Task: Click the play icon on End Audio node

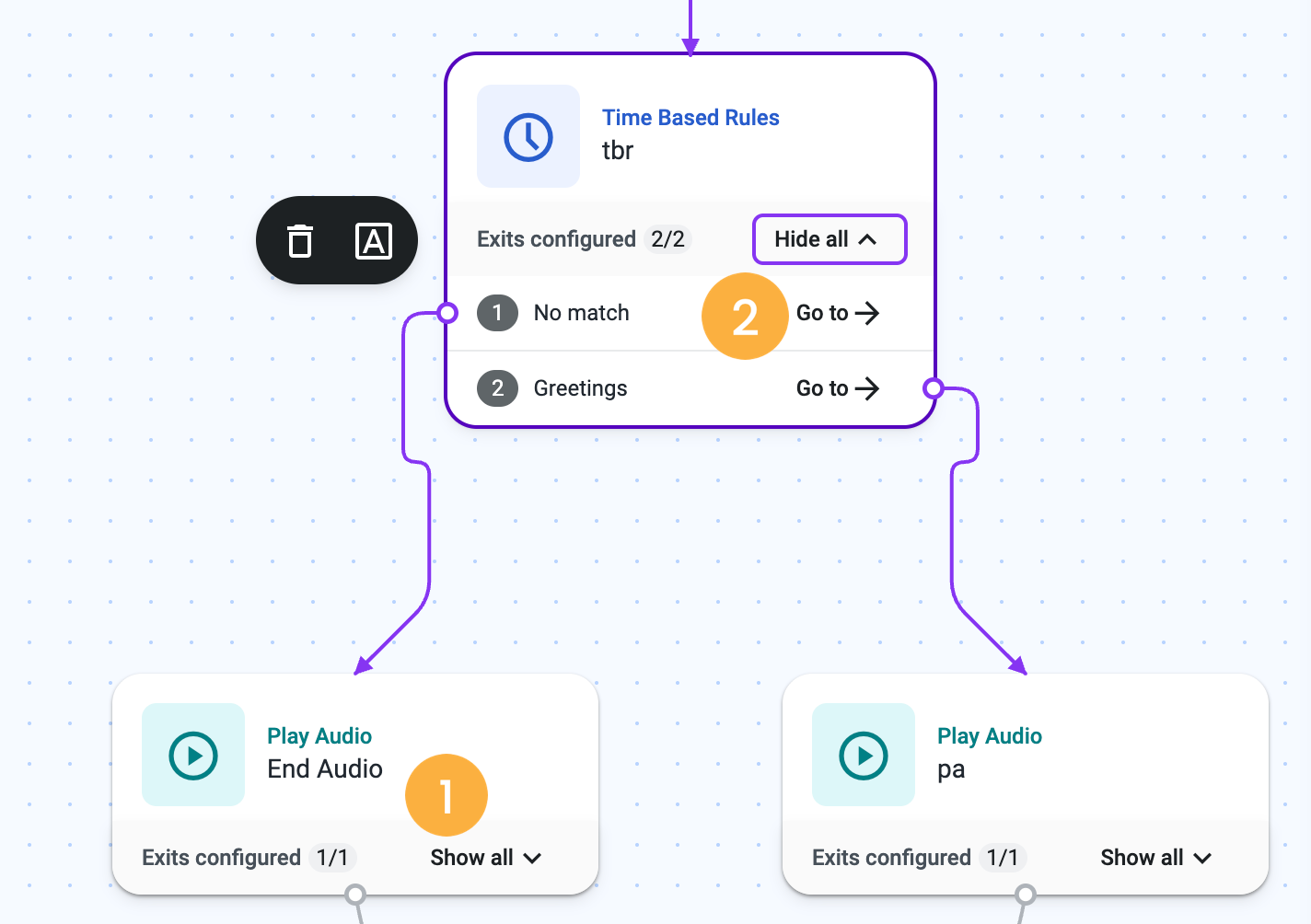Action: (x=193, y=756)
